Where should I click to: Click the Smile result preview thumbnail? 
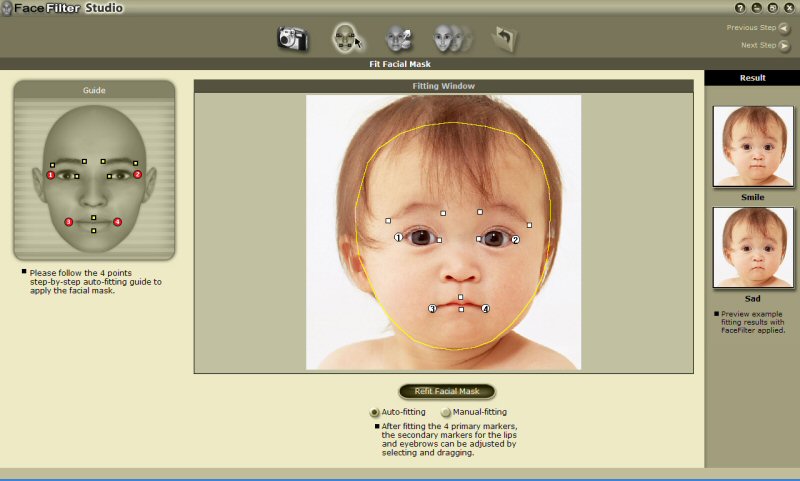[752, 146]
